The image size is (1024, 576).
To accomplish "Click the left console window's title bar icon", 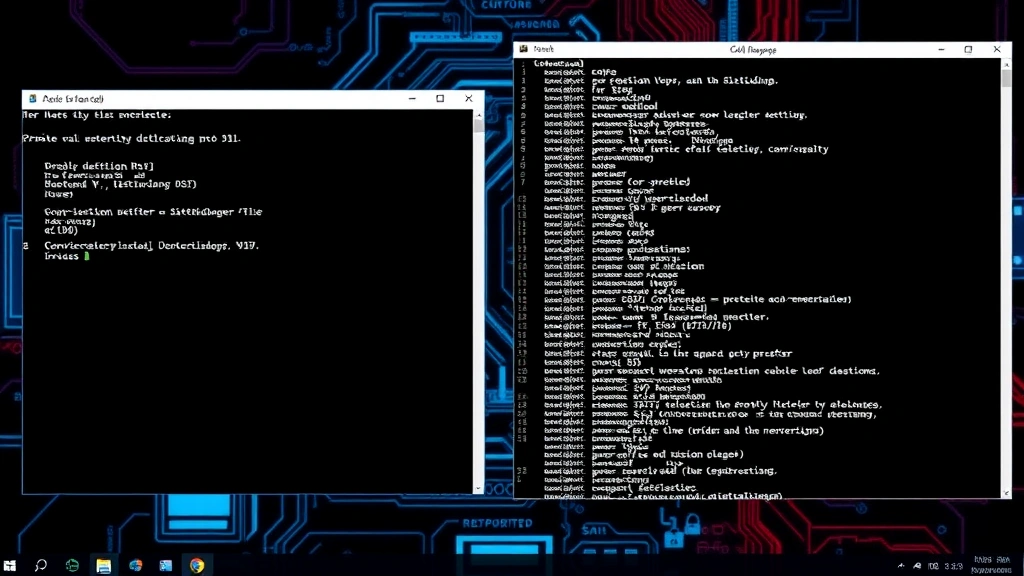I will tap(31, 99).
